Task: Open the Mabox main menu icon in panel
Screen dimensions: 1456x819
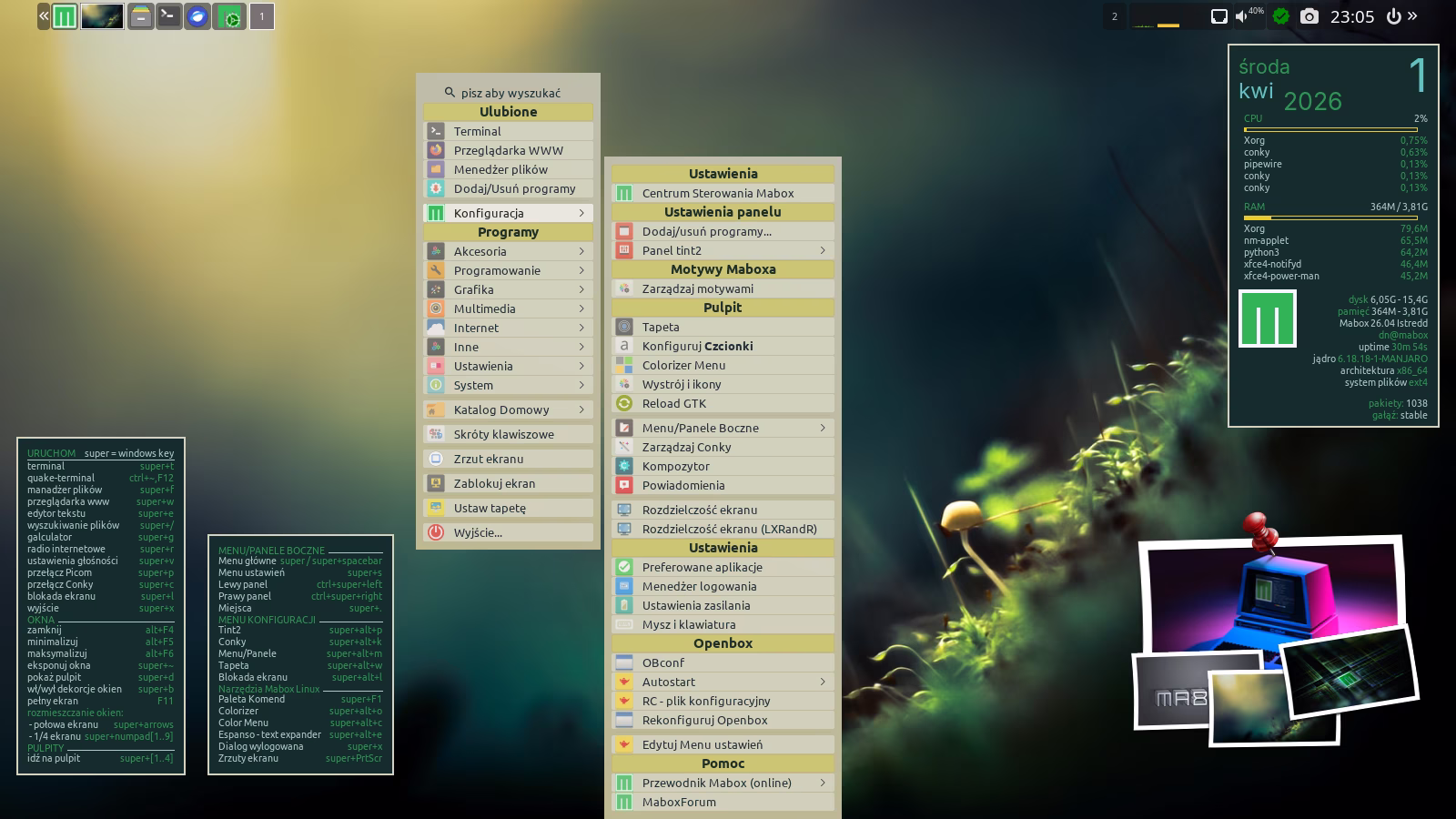Action: 64,16
